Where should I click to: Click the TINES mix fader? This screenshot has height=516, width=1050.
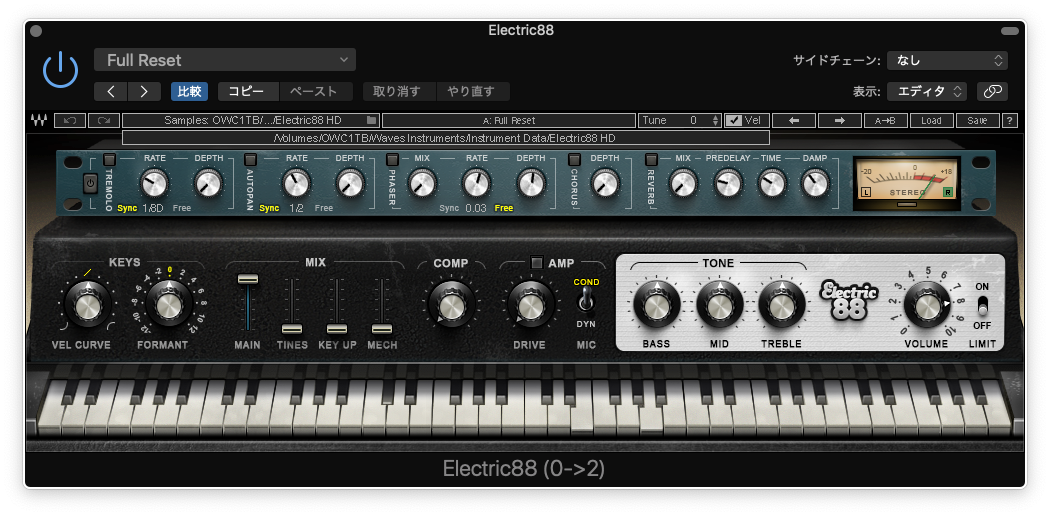(x=292, y=329)
